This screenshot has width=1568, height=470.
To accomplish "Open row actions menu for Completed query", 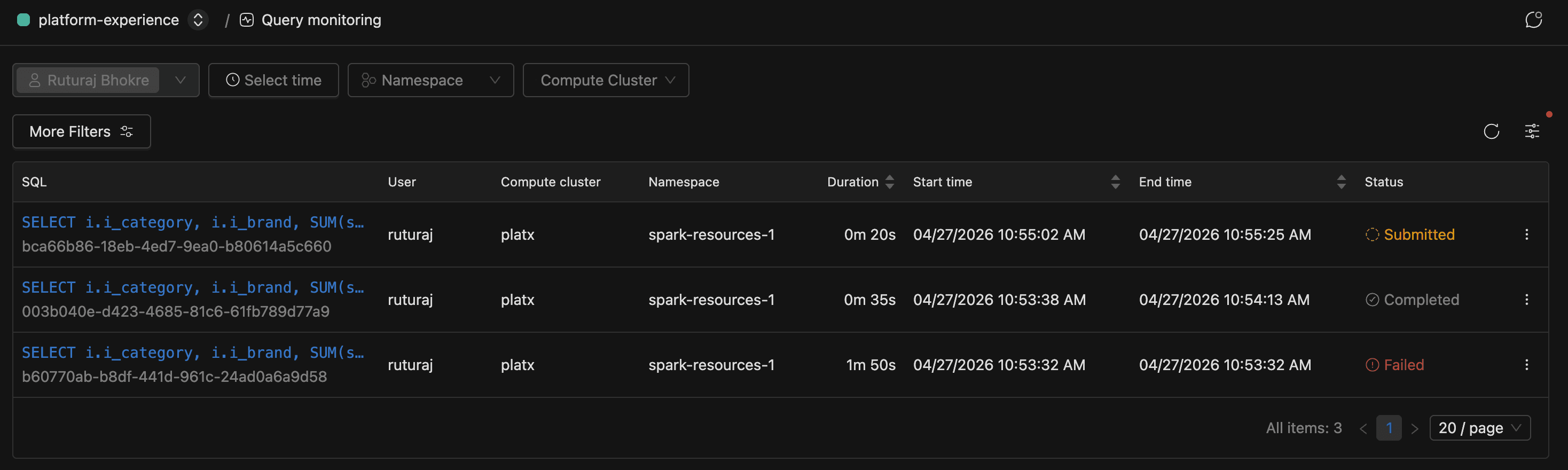I will (1526, 300).
